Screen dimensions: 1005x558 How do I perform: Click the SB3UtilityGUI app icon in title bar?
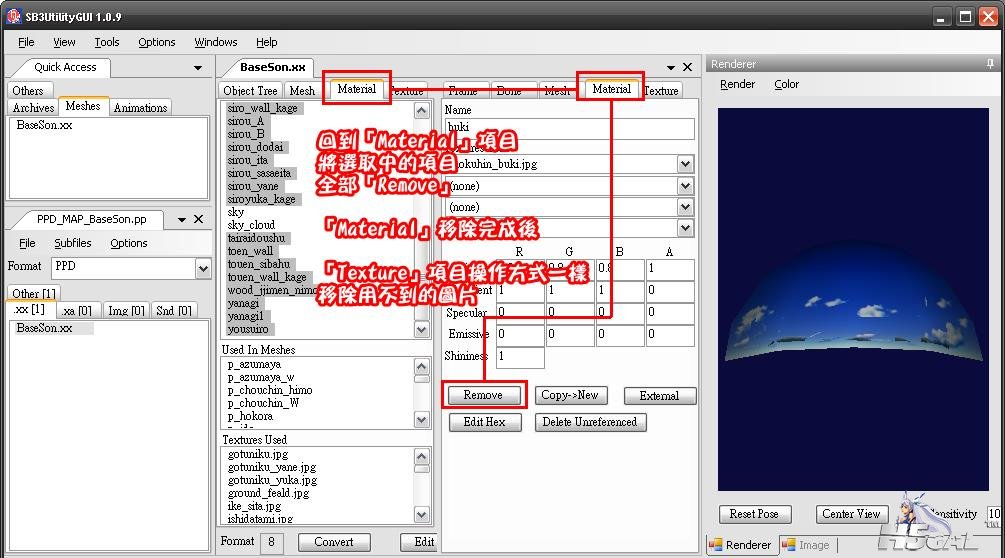tap(15, 16)
